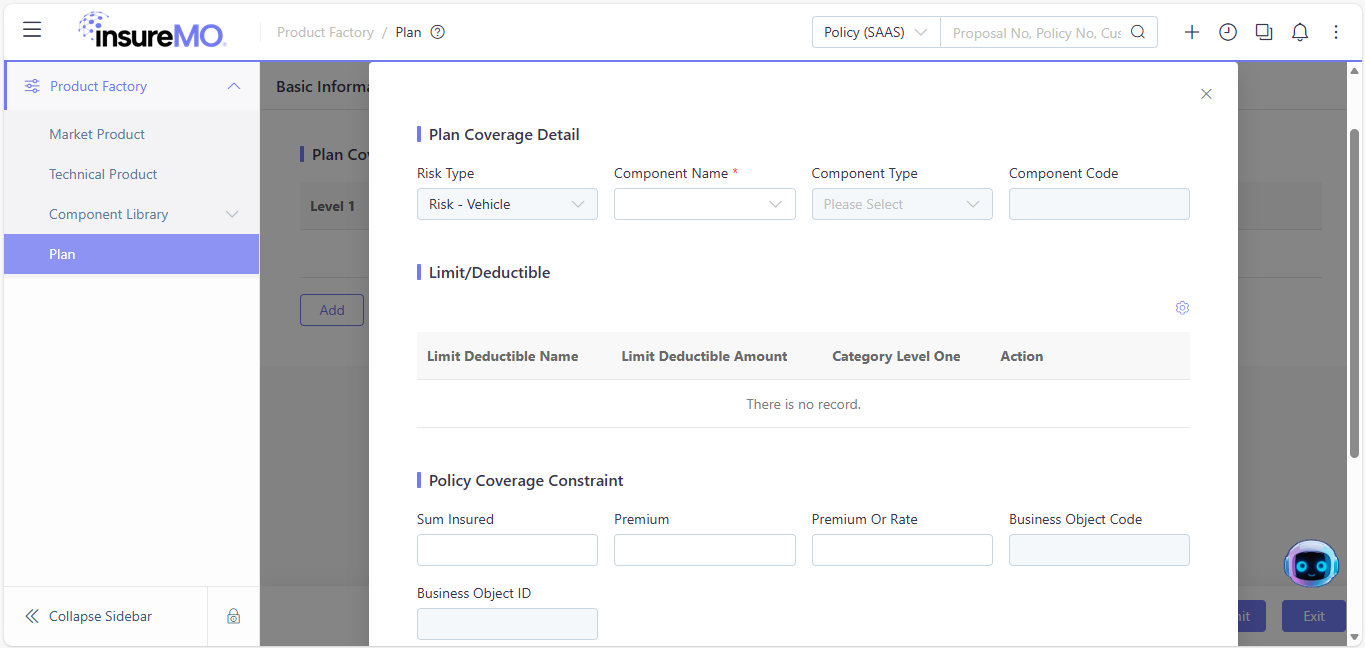1365x648 pixels.
Task: Click the Sum Insured input field
Action: click(x=507, y=550)
